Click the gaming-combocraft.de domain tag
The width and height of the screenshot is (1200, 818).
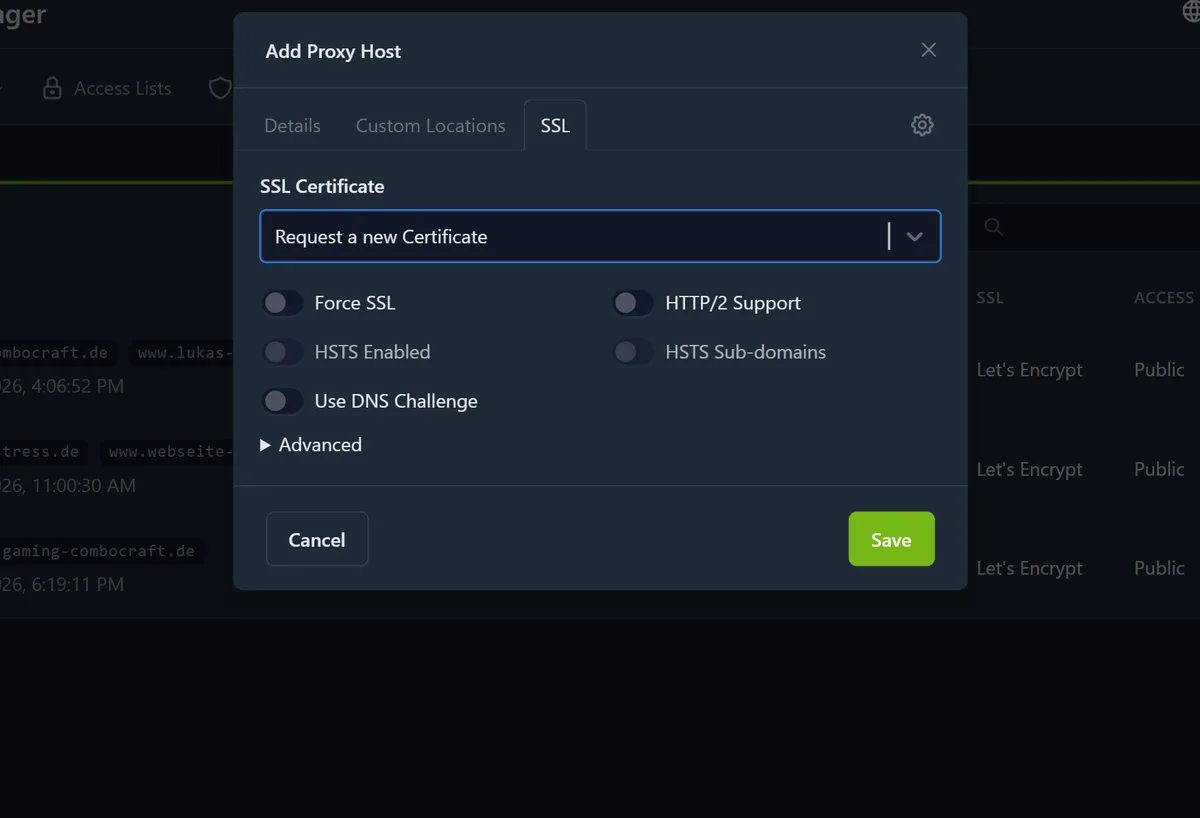pos(100,551)
